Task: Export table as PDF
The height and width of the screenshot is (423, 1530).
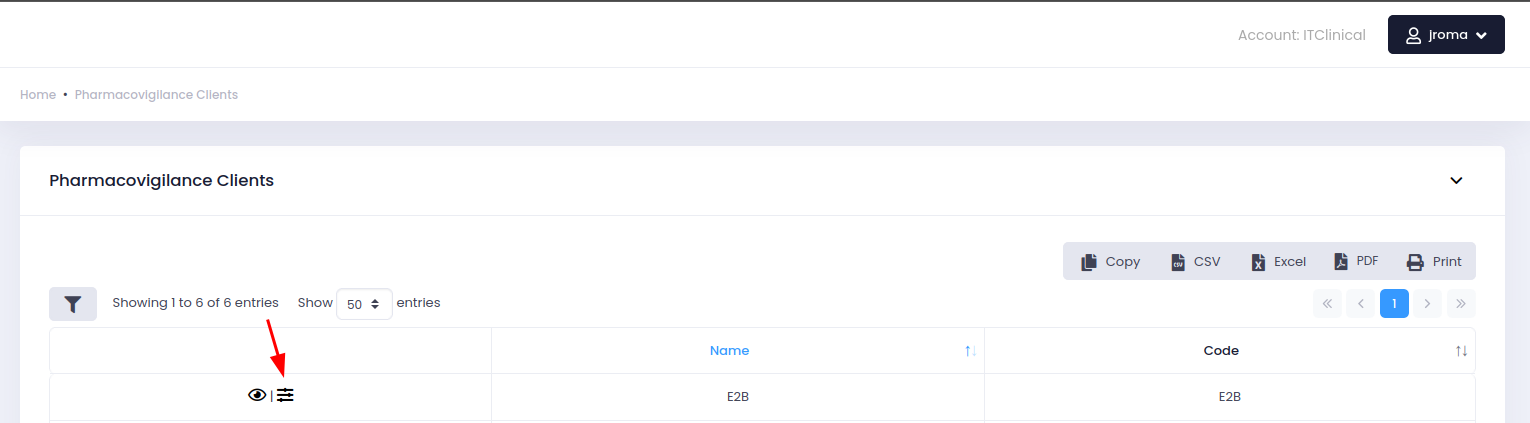Action: point(1356,262)
